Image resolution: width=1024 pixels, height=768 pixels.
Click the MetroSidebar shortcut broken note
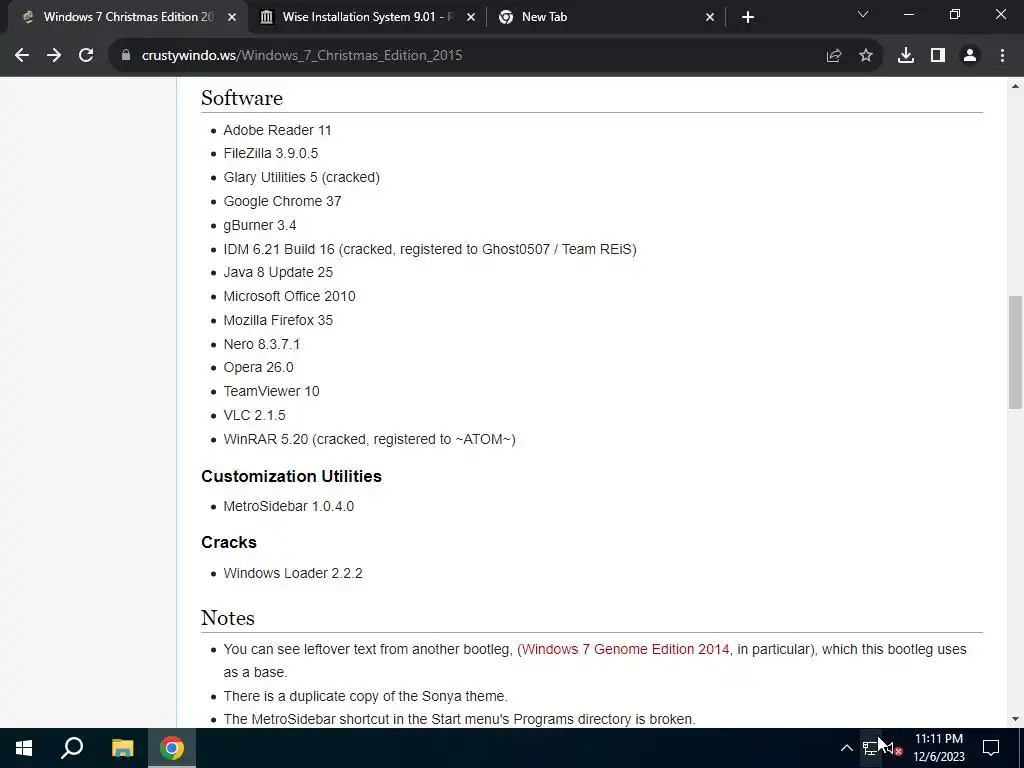point(459,719)
